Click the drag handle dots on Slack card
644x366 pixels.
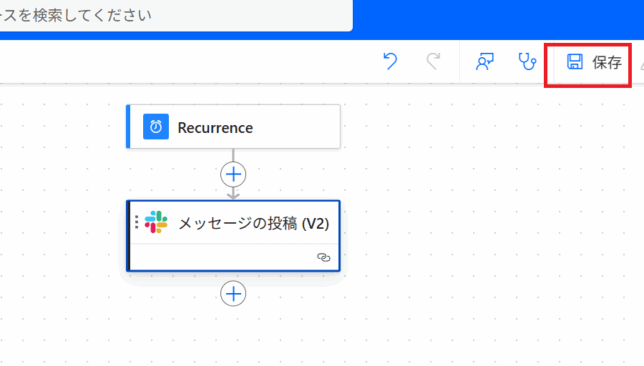(136, 222)
